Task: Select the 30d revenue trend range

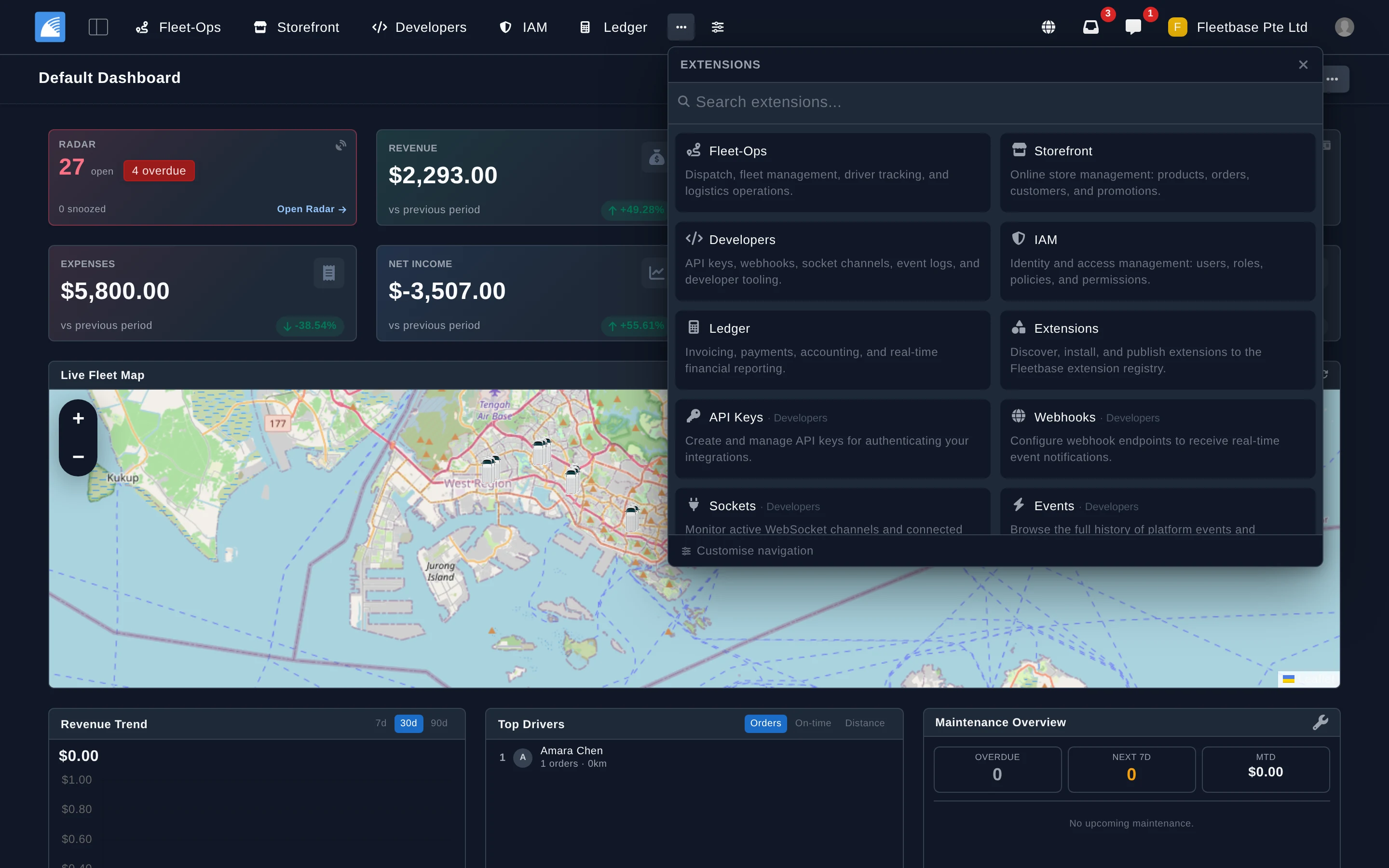Action: tap(409, 723)
